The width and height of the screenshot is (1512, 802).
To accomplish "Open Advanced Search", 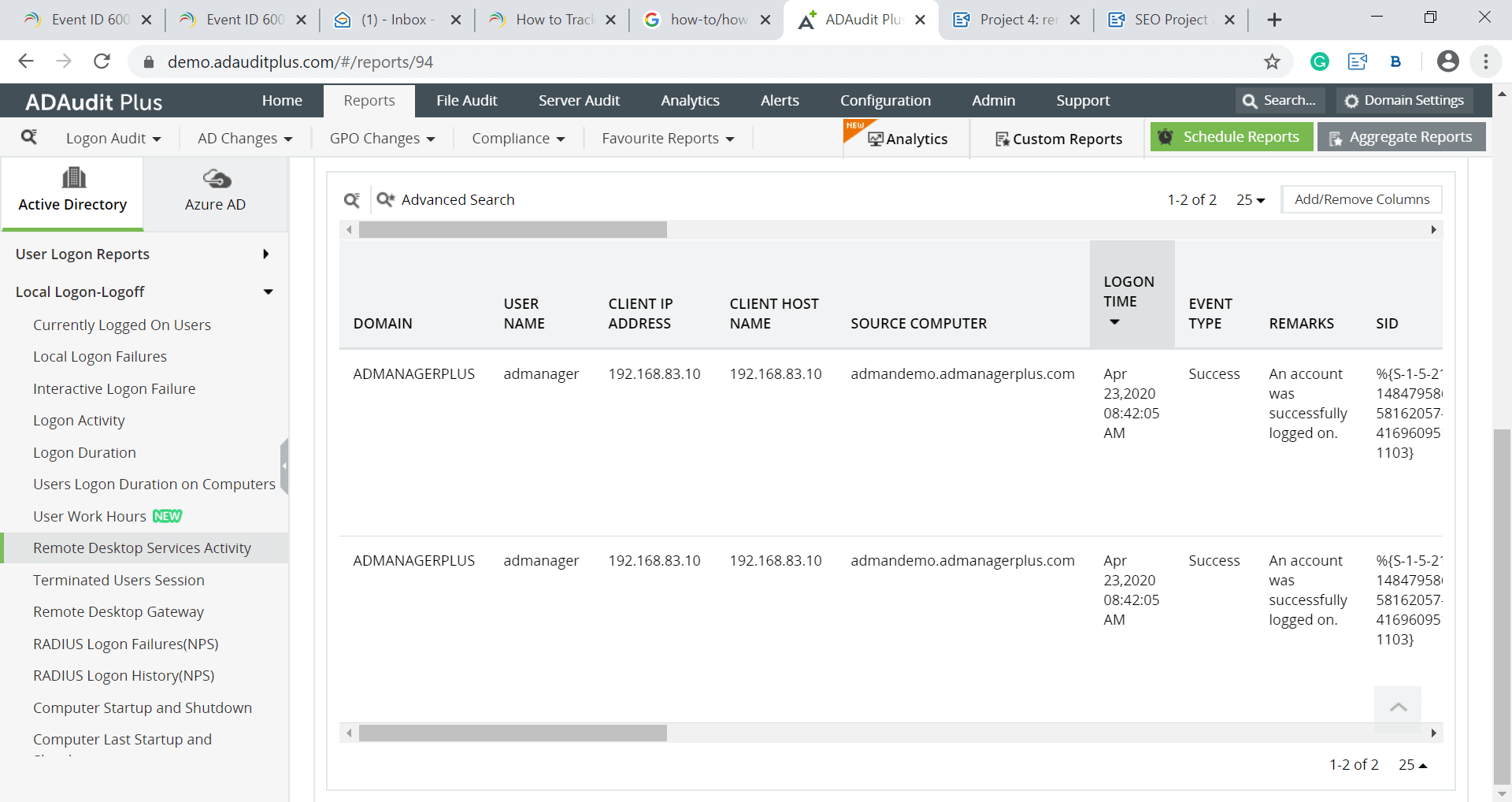I will 446,200.
